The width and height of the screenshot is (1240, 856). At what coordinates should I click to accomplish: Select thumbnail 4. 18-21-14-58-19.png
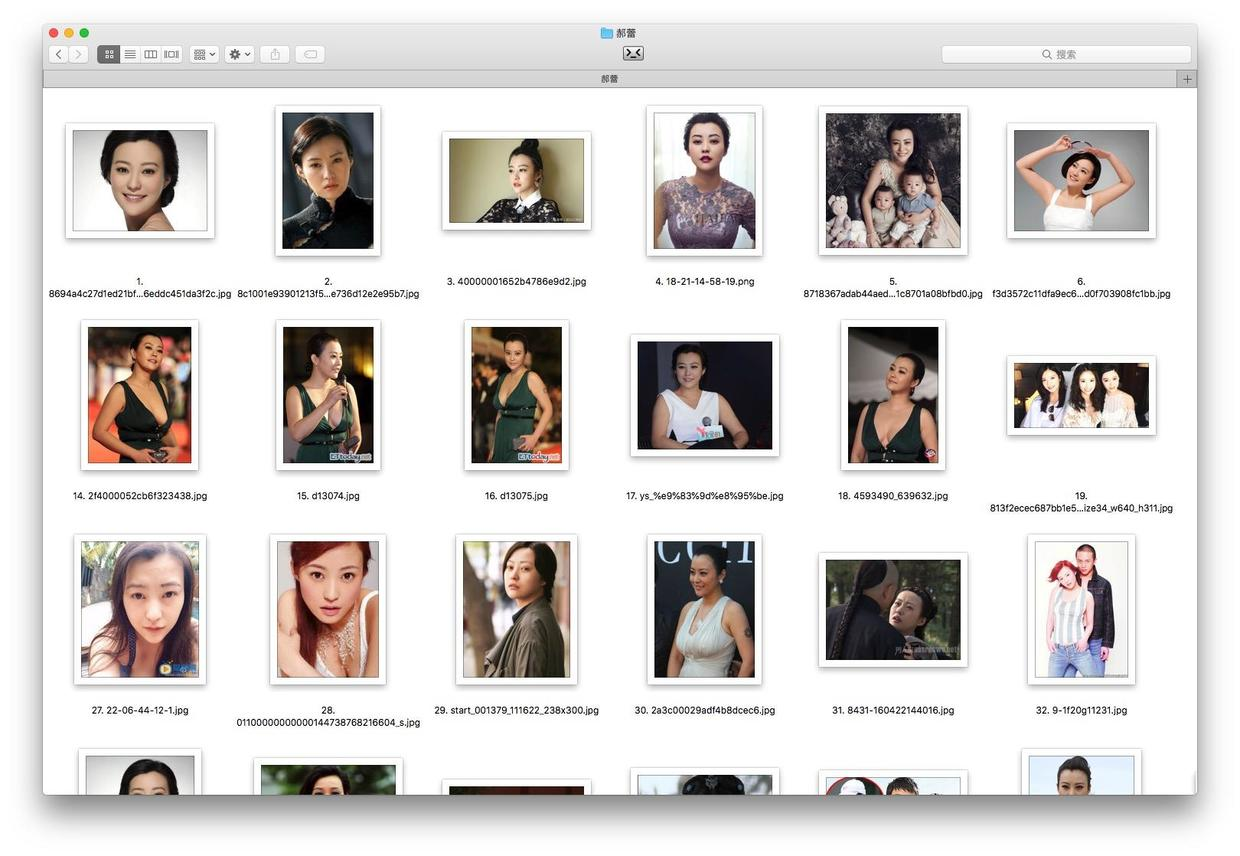[704, 181]
